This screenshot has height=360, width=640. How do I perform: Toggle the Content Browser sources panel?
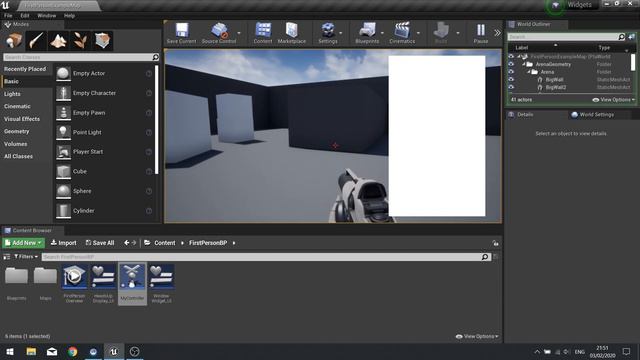point(7,257)
